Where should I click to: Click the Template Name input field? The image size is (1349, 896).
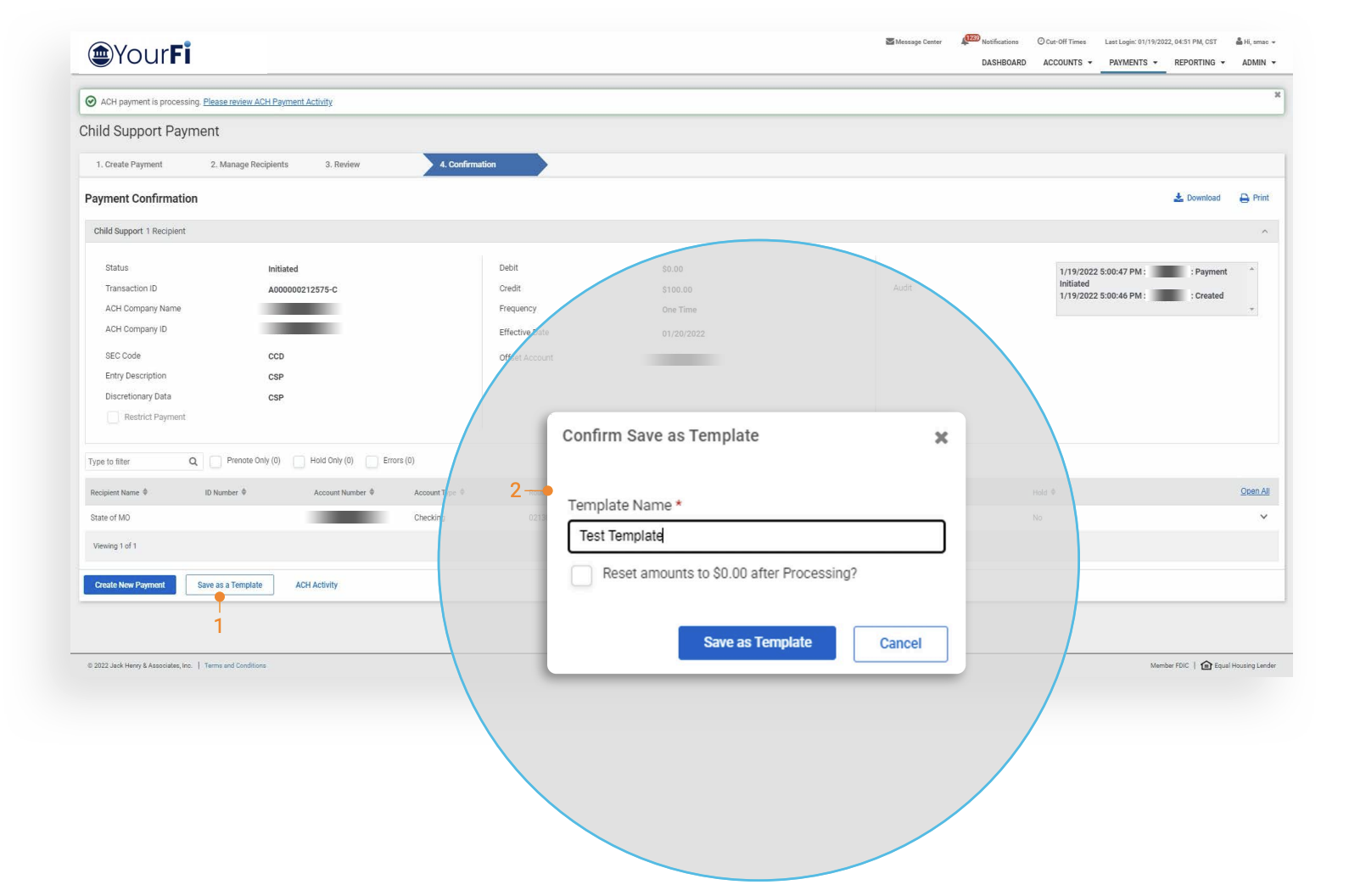756,536
